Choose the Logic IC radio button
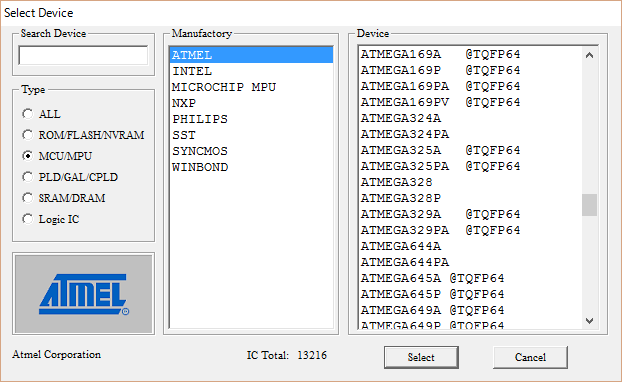This screenshot has width=622, height=382. click(x=27, y=219)
